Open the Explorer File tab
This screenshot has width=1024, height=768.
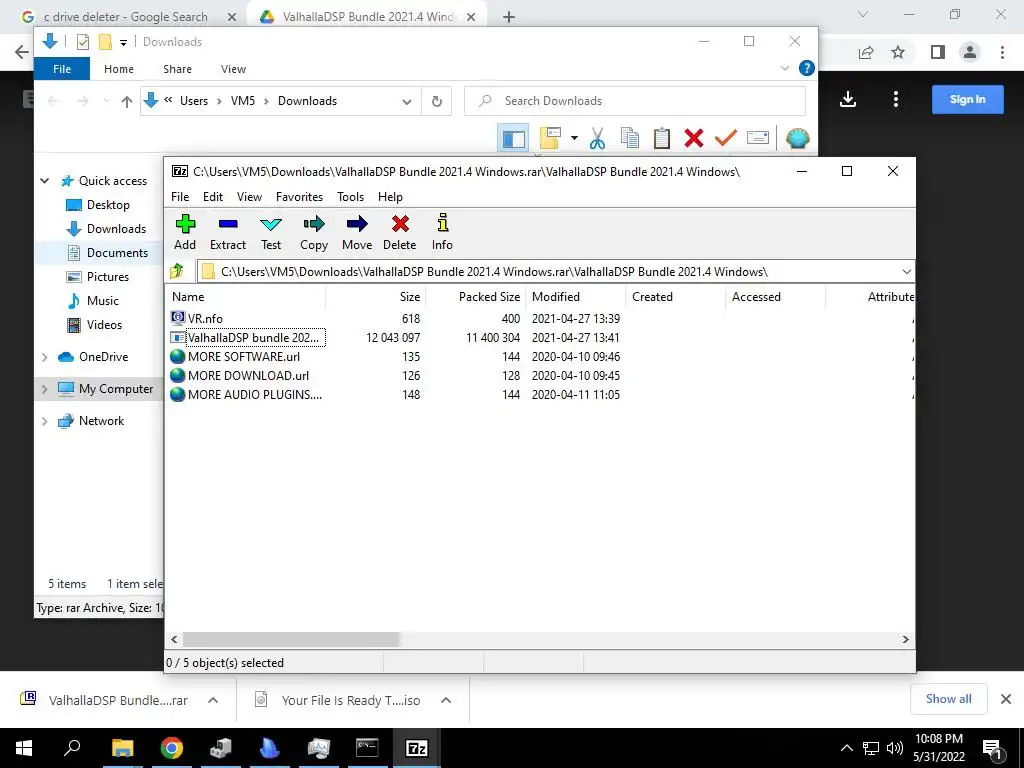(x=62, y=69)
